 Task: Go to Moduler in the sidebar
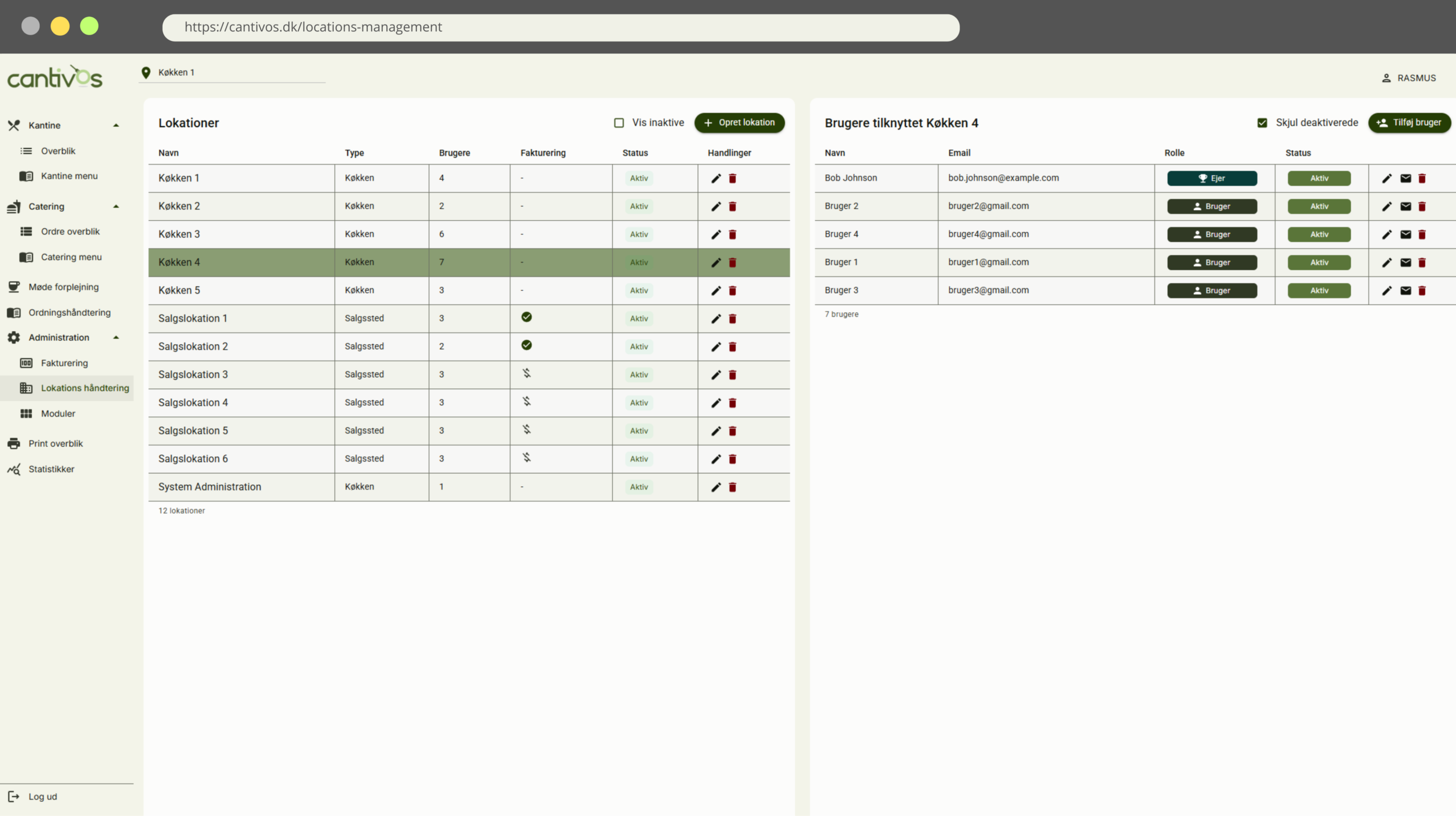pyautogui.click(x=58, y=414)
